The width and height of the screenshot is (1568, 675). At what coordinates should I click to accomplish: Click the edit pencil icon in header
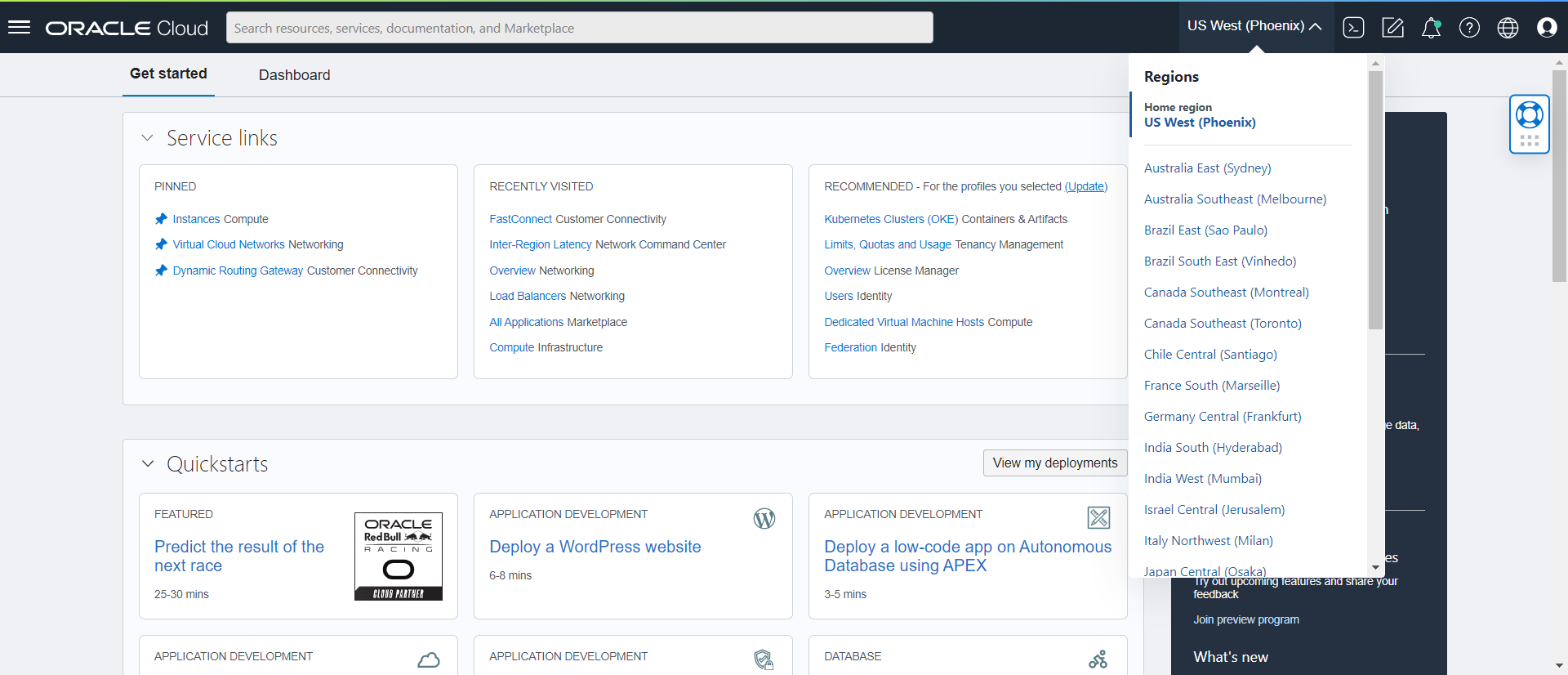tap(1392, 28)
